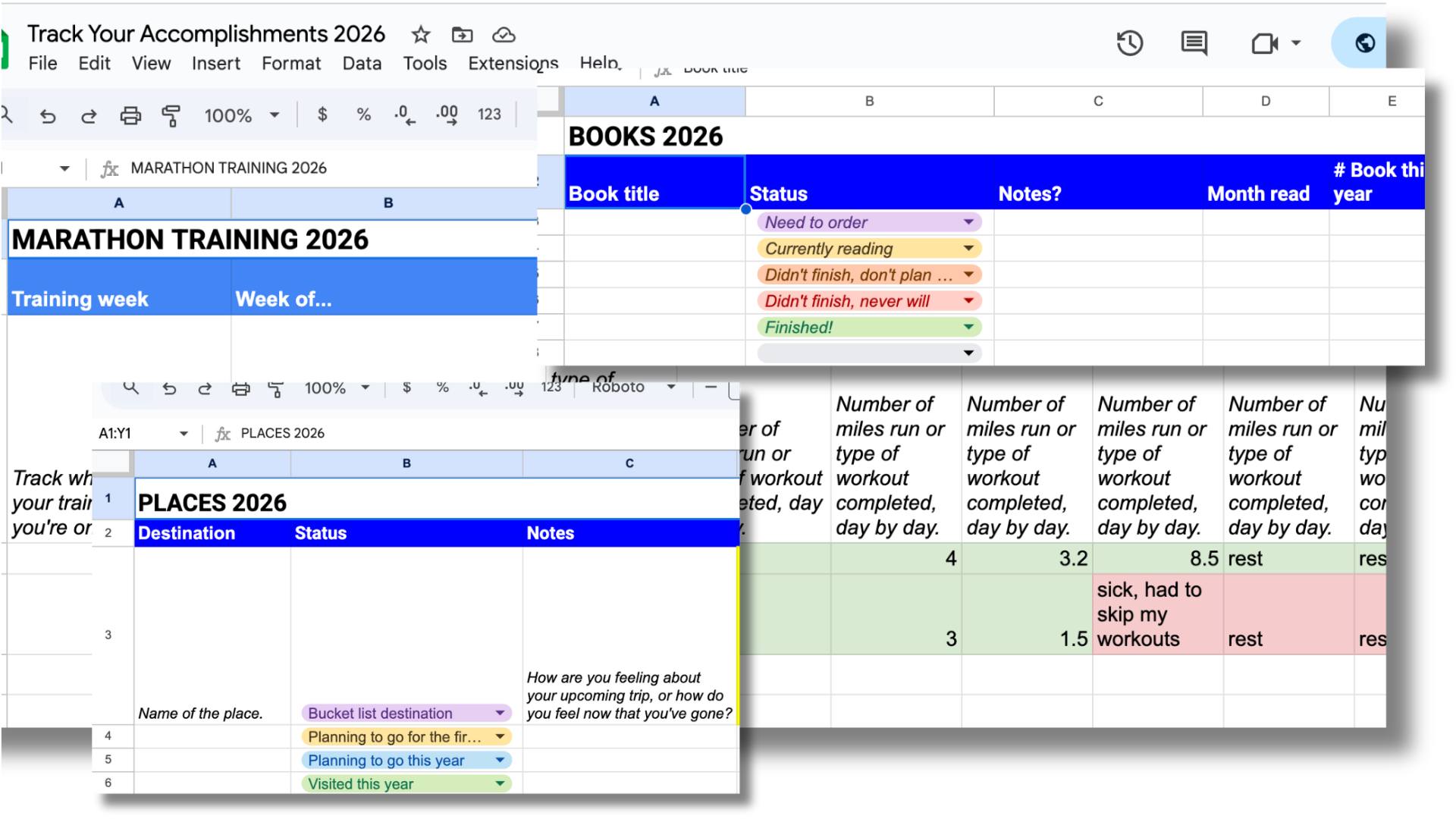
Task: Open the Extensions menu
Action: pos(513,63)
